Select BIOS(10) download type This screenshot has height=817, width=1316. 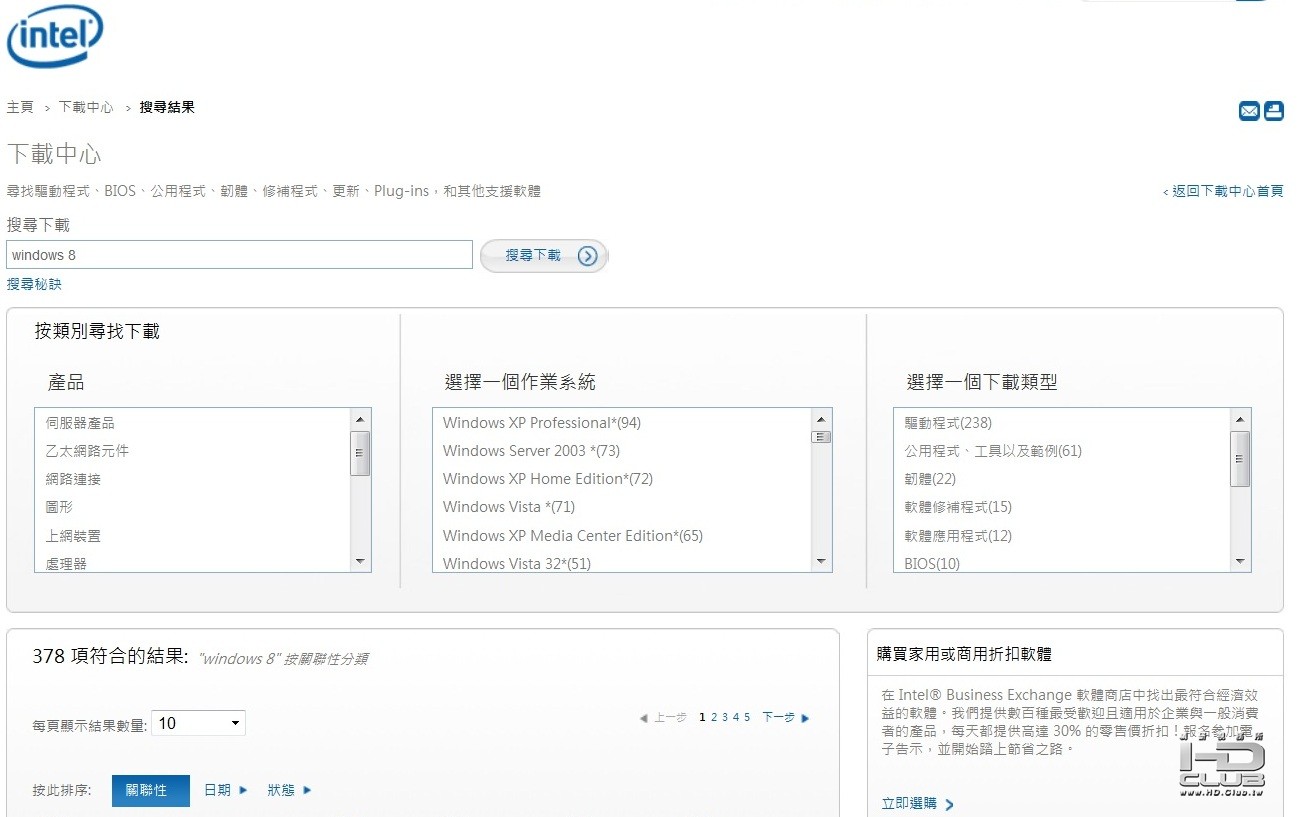pyautogui.click(x=932, y=564)
